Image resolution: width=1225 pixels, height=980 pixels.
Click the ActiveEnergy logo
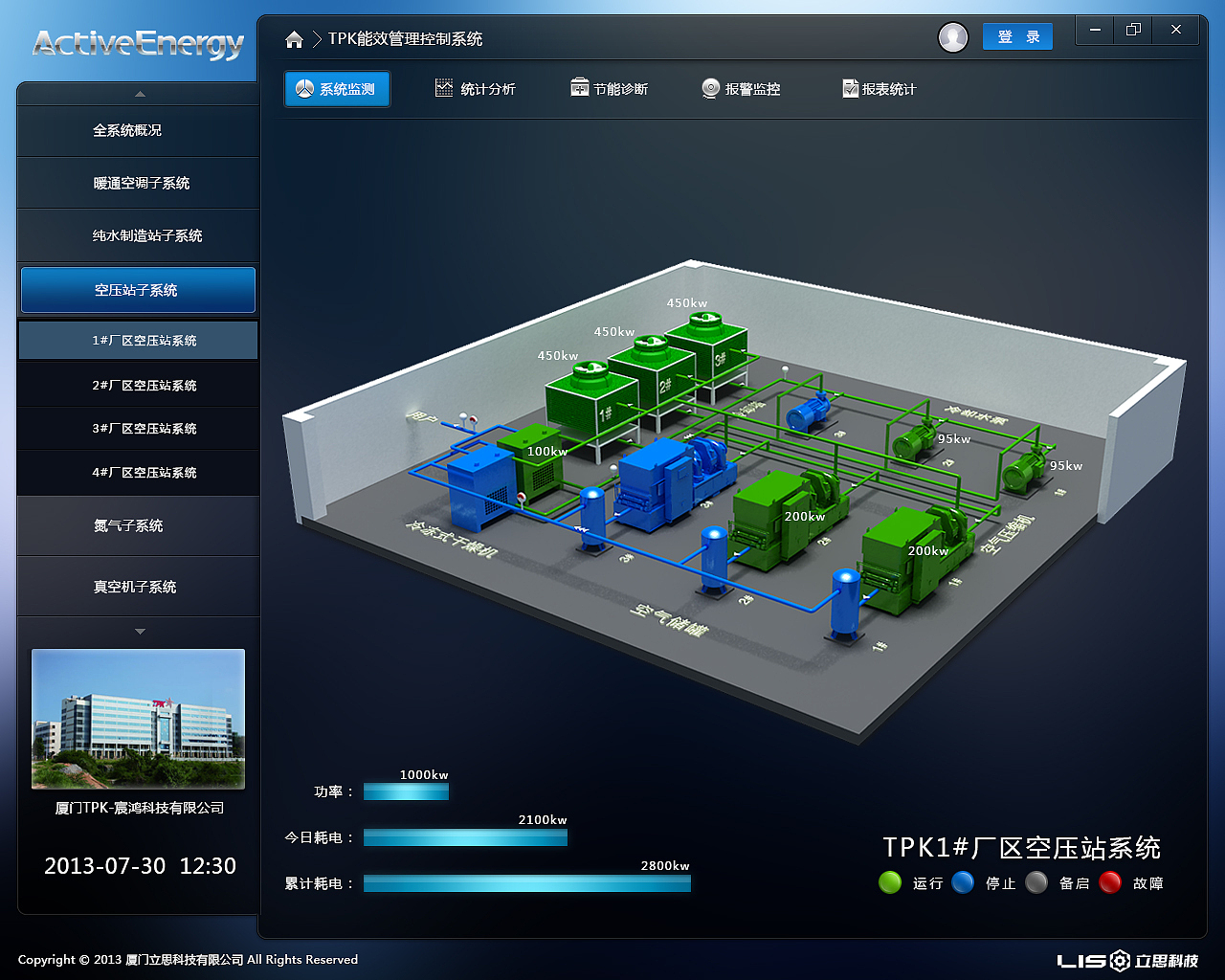click(x=138, y=44)
